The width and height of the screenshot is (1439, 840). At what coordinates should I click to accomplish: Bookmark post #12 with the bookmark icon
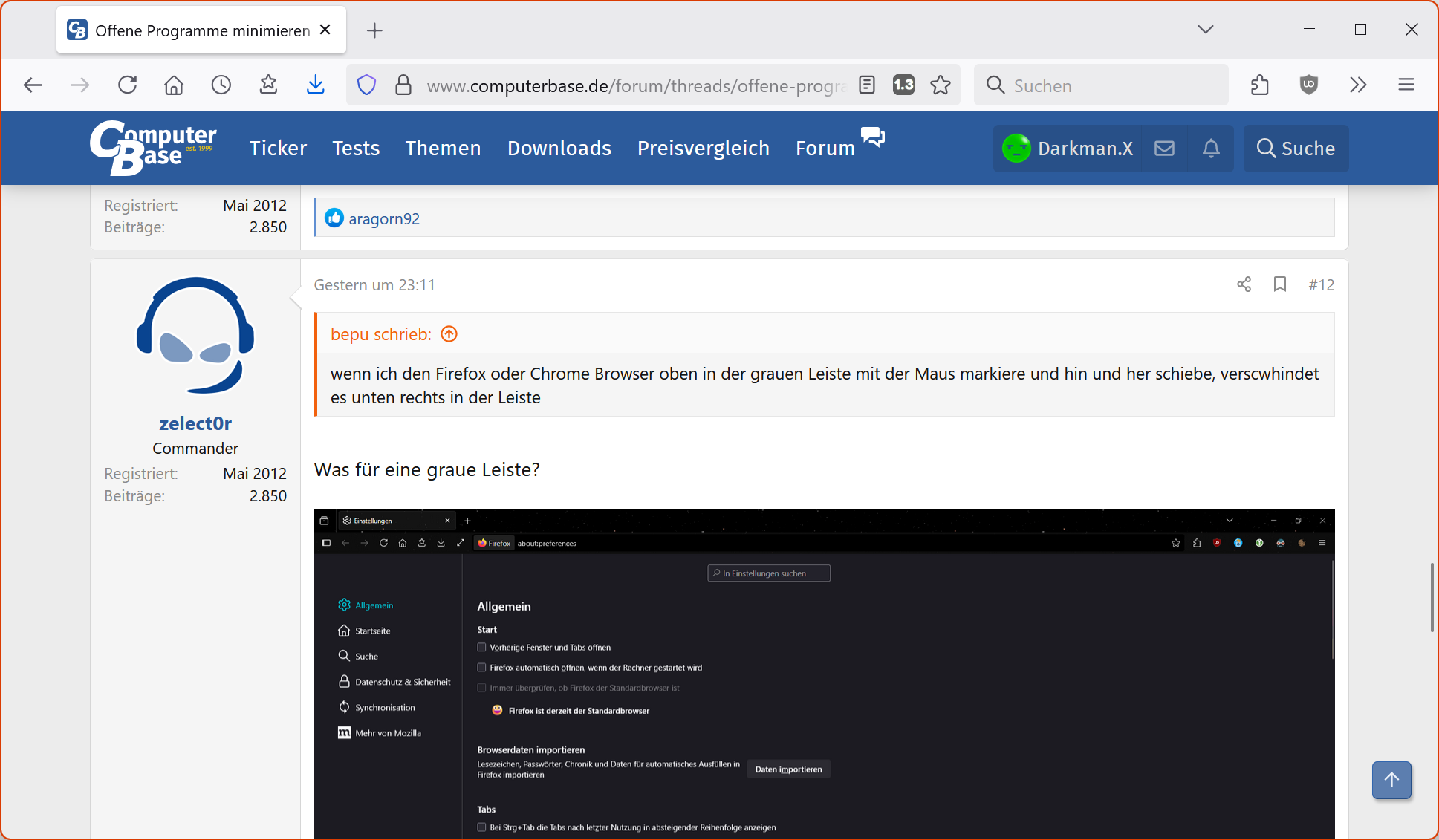point(1279,284)
